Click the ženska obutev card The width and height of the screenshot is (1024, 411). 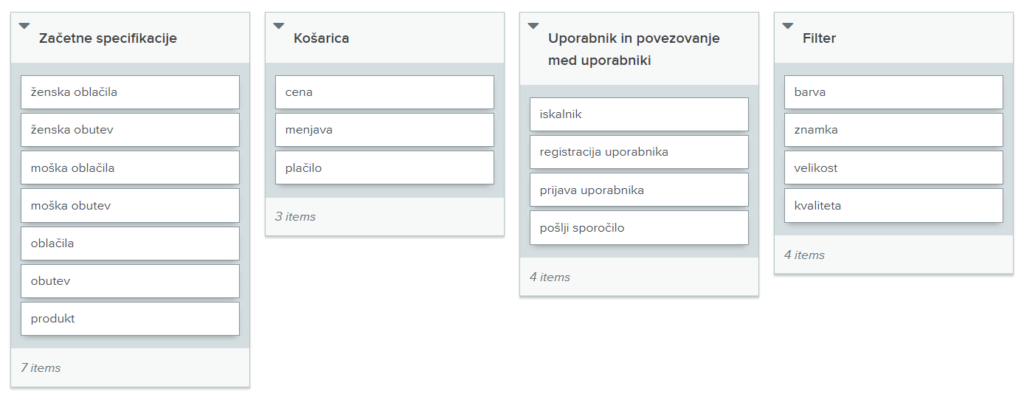tap(130, 130)
